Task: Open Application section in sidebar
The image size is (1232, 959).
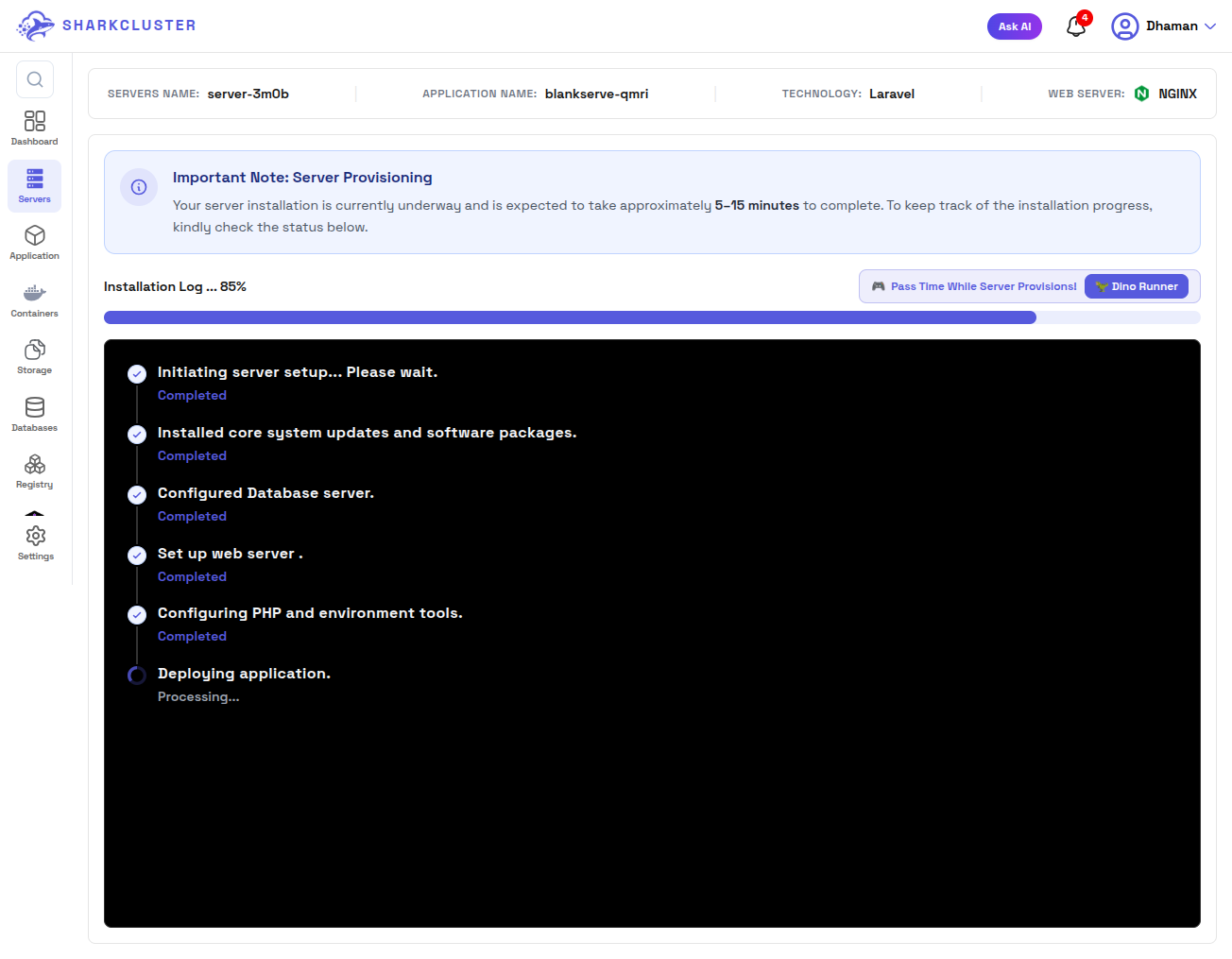Action: coord(35,243)
